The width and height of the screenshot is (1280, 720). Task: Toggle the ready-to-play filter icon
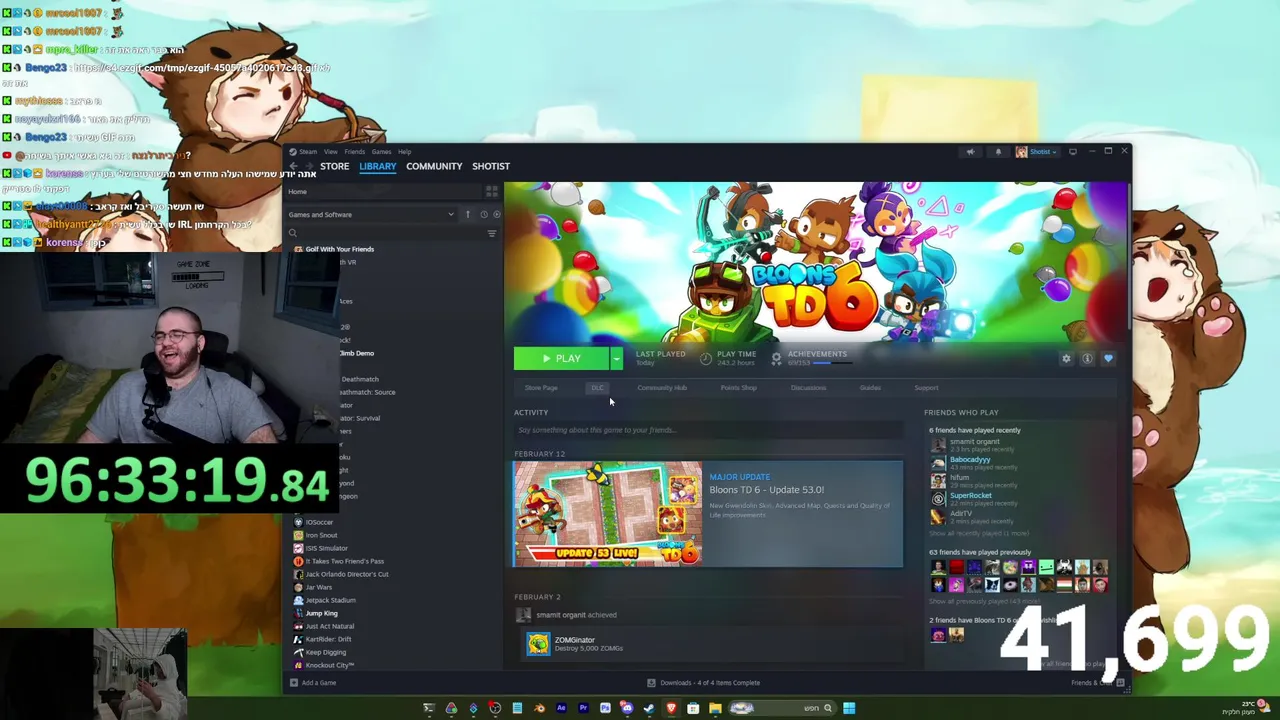[497, 214]
